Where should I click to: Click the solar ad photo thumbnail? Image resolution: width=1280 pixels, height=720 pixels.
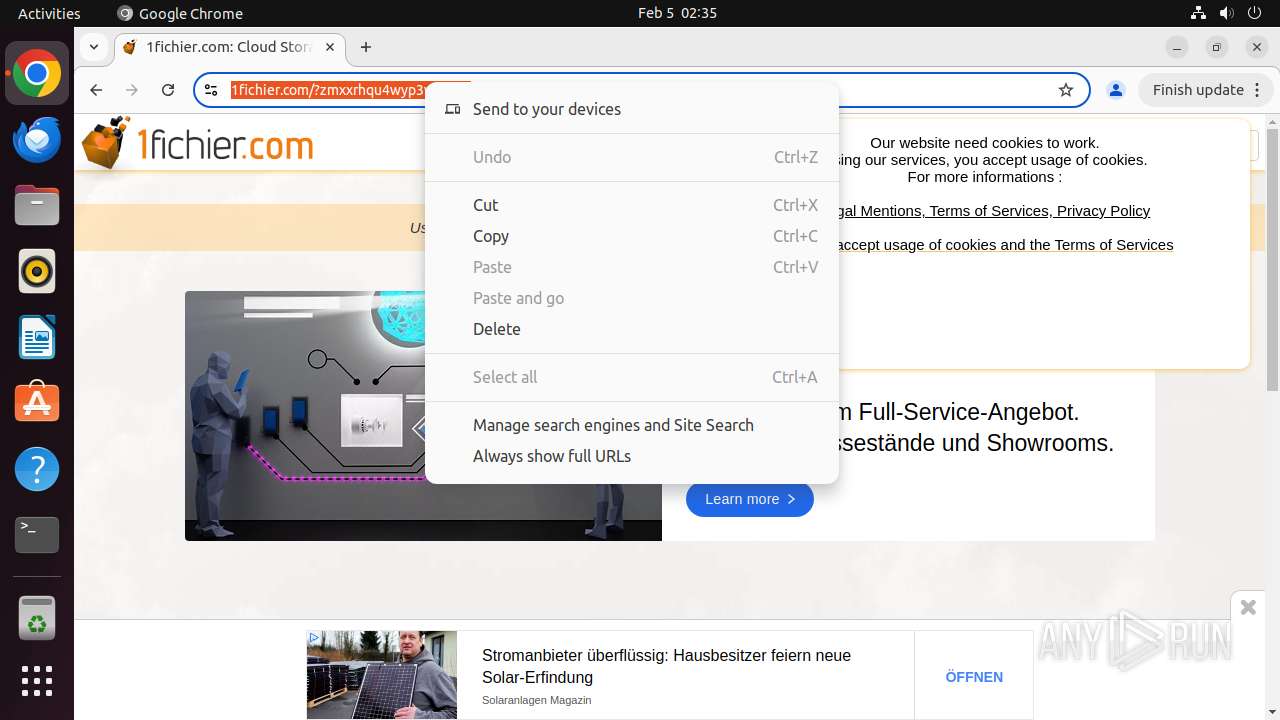(382, 674)
